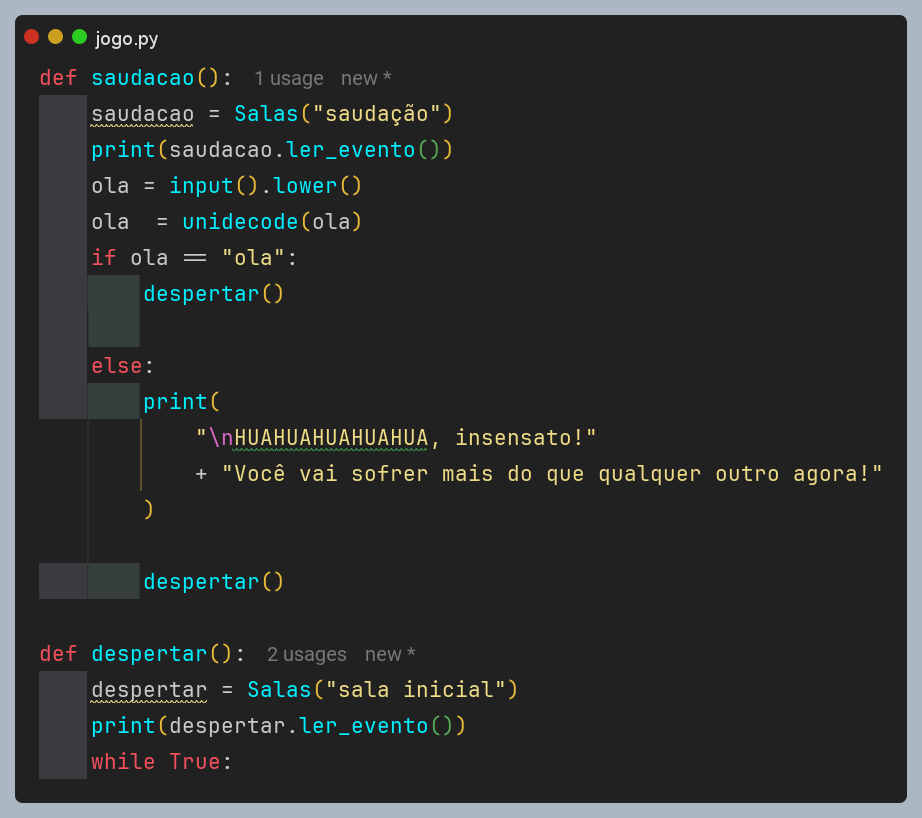Image resolution: width=922 pixels, height=818 pixels.
Task: Click the red close window dot
Action: 32,37
